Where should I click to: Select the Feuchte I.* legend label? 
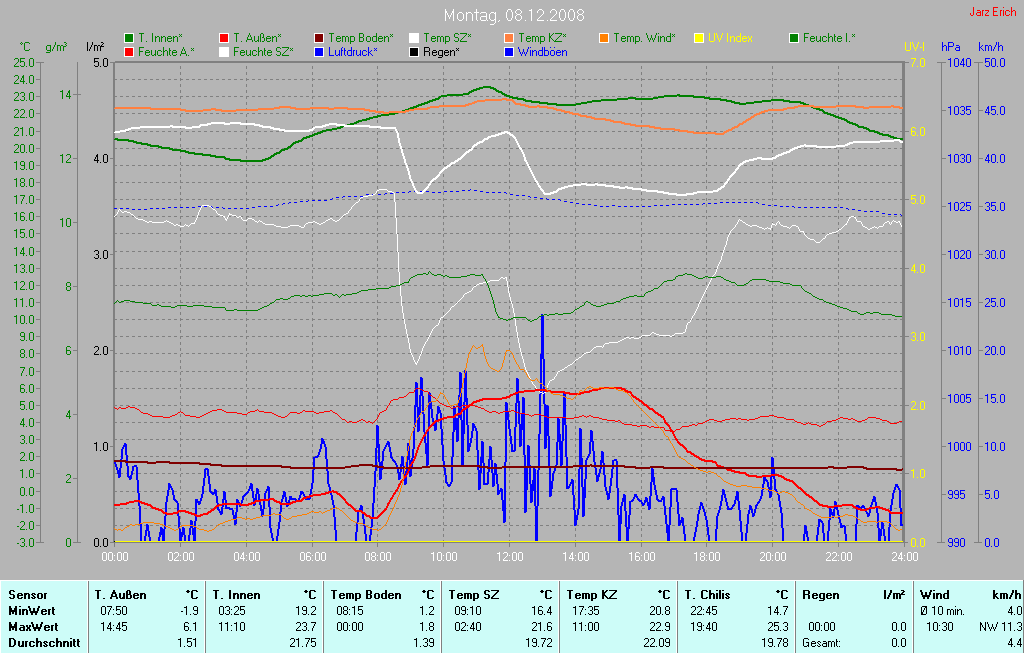(829, 38)
